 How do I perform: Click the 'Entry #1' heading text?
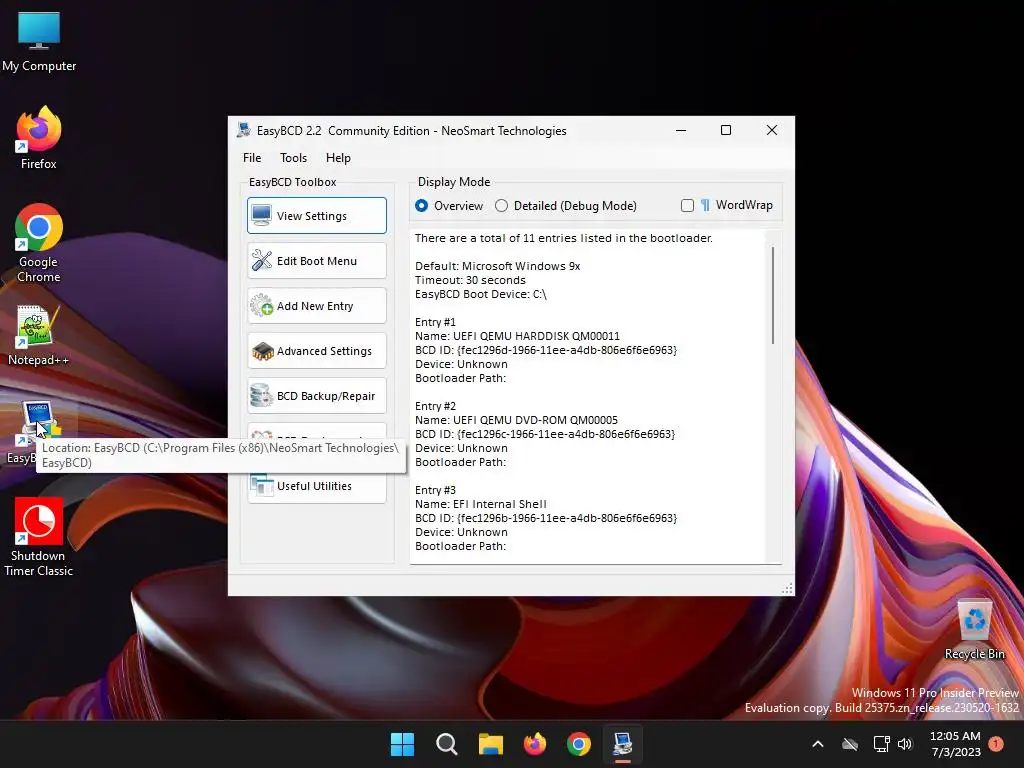pos(435,322)
